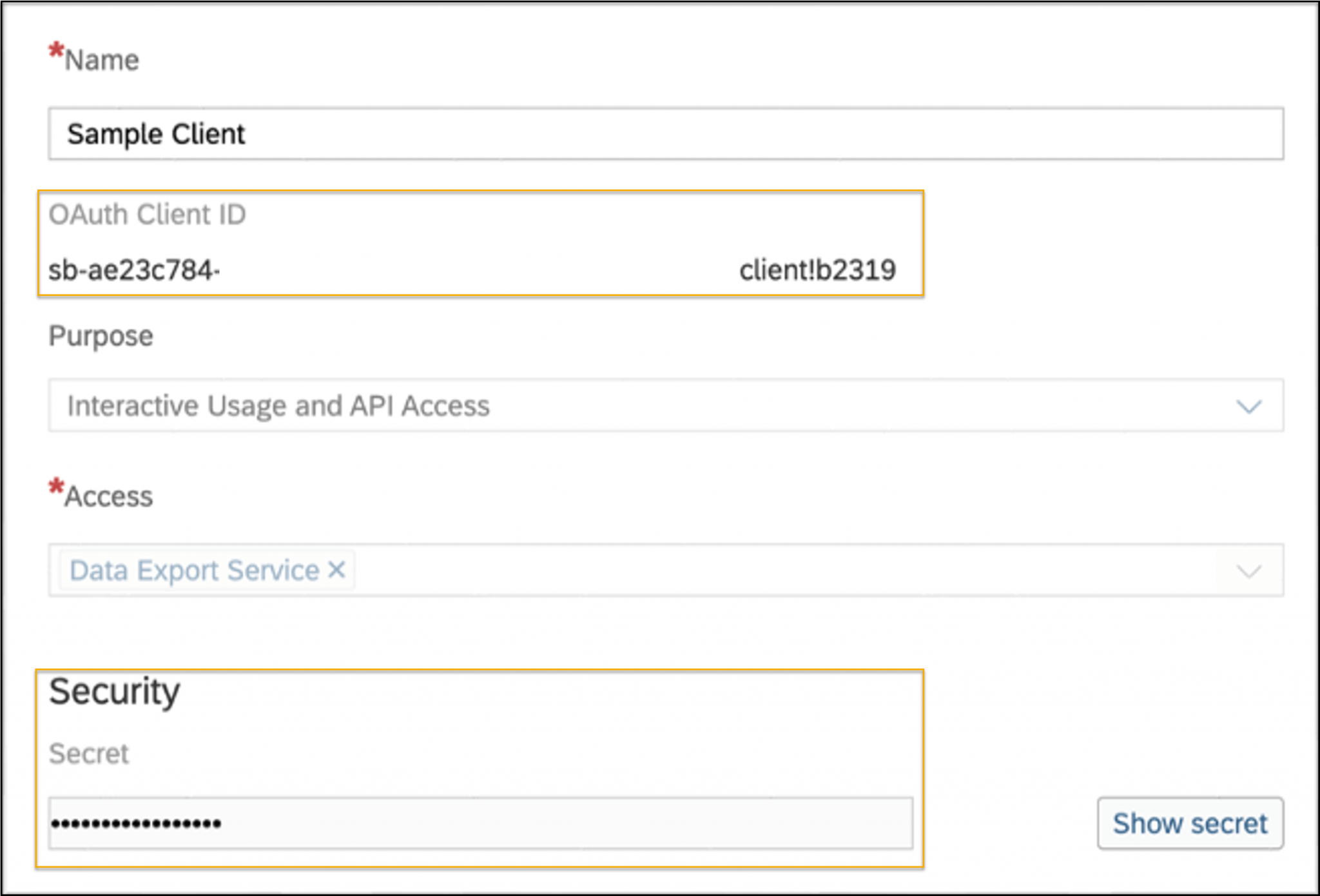Click the required asterisk beside Name
This screenshot has width=1320, height=896.
[x=55, y=49]
